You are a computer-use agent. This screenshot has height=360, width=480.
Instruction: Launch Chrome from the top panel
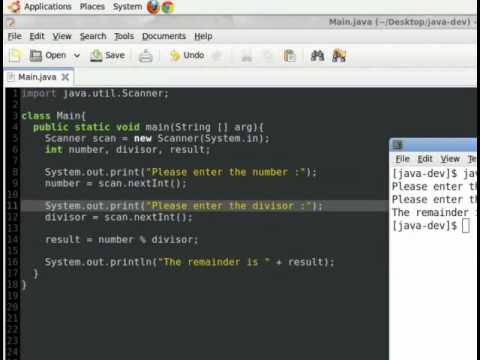click(168, 7)
